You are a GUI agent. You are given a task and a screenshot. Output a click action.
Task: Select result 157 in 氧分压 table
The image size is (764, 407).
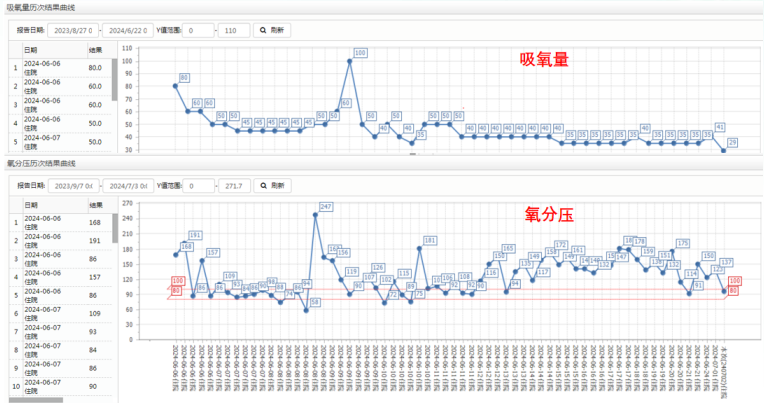[x=95, y=277]
